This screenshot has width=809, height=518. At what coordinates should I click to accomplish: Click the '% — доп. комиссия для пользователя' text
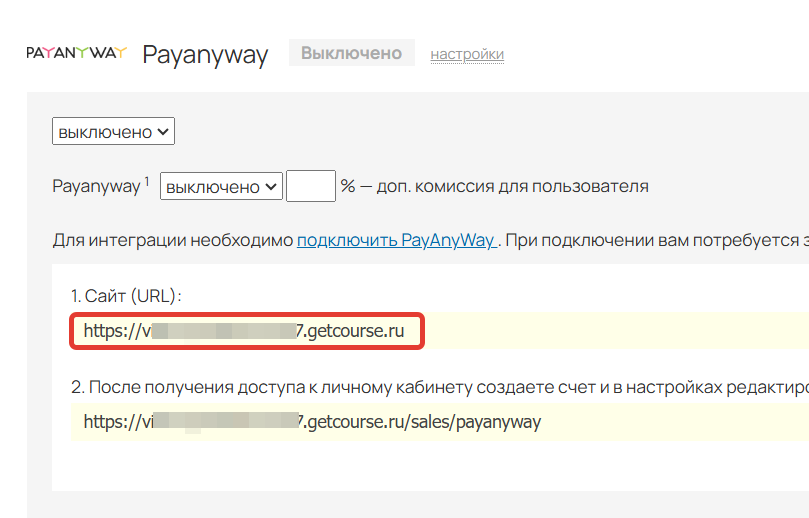click(x=494, y=186)
